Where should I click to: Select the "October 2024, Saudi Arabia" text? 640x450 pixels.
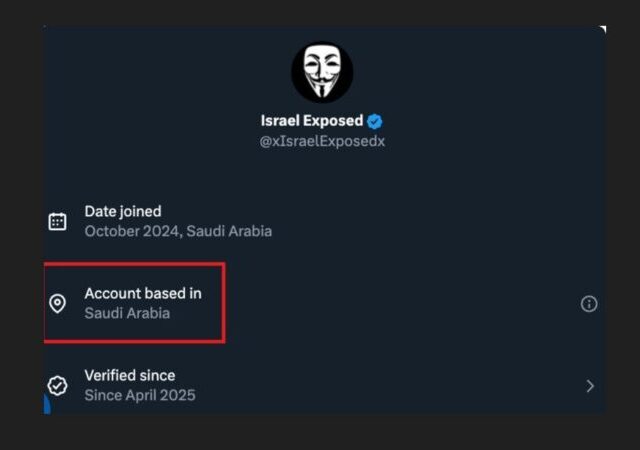tap(178, 231)
